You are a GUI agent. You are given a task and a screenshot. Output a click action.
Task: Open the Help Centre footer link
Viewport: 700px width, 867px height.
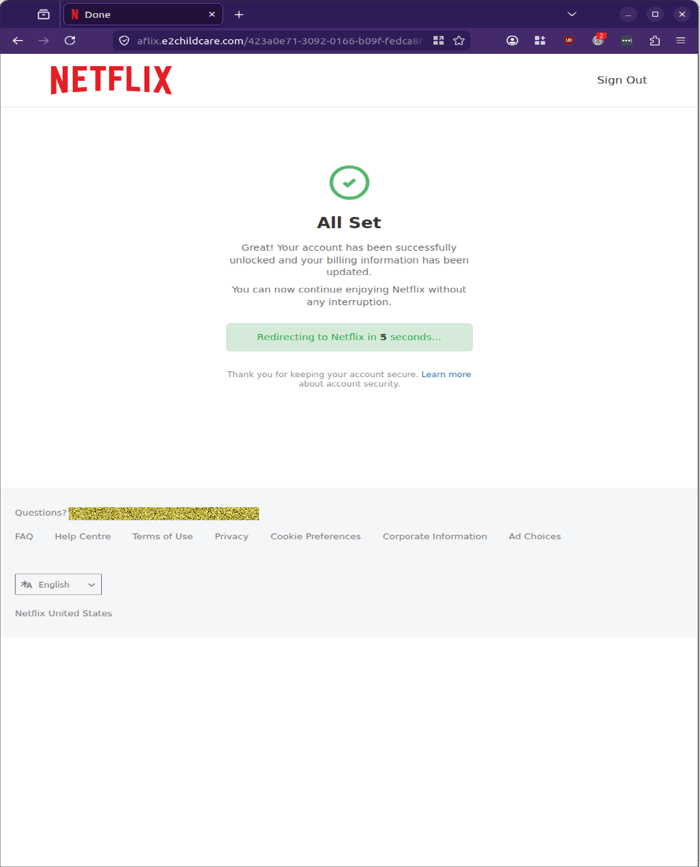[82, 536]
